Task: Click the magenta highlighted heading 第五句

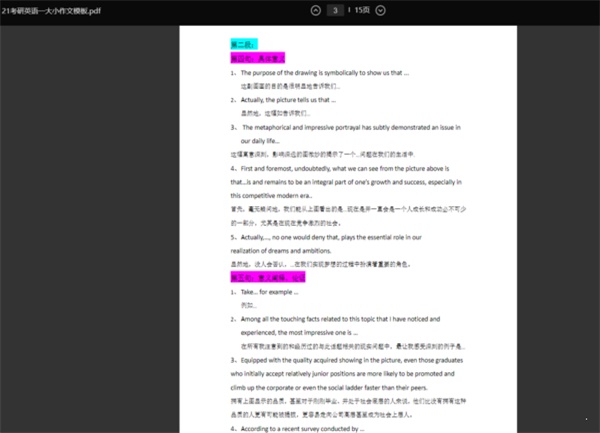Action: (268, 277)
